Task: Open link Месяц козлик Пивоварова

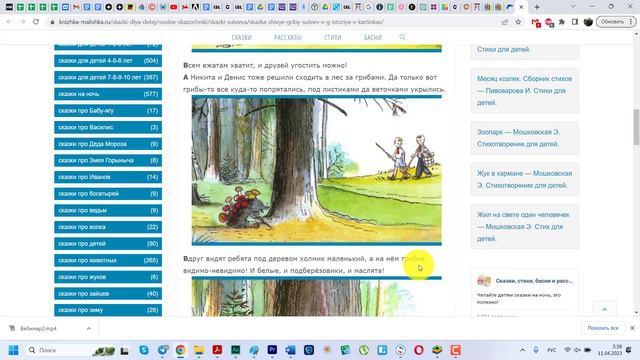Action: coord(524,91)
